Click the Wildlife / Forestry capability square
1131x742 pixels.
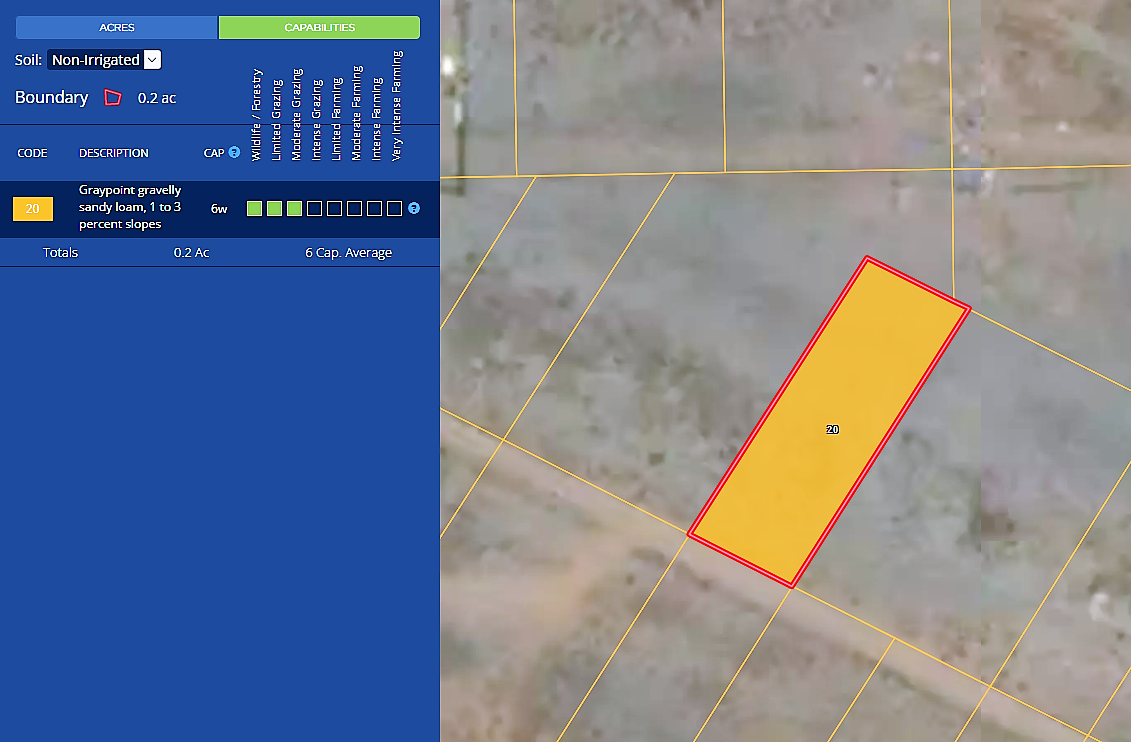(254, 209)
